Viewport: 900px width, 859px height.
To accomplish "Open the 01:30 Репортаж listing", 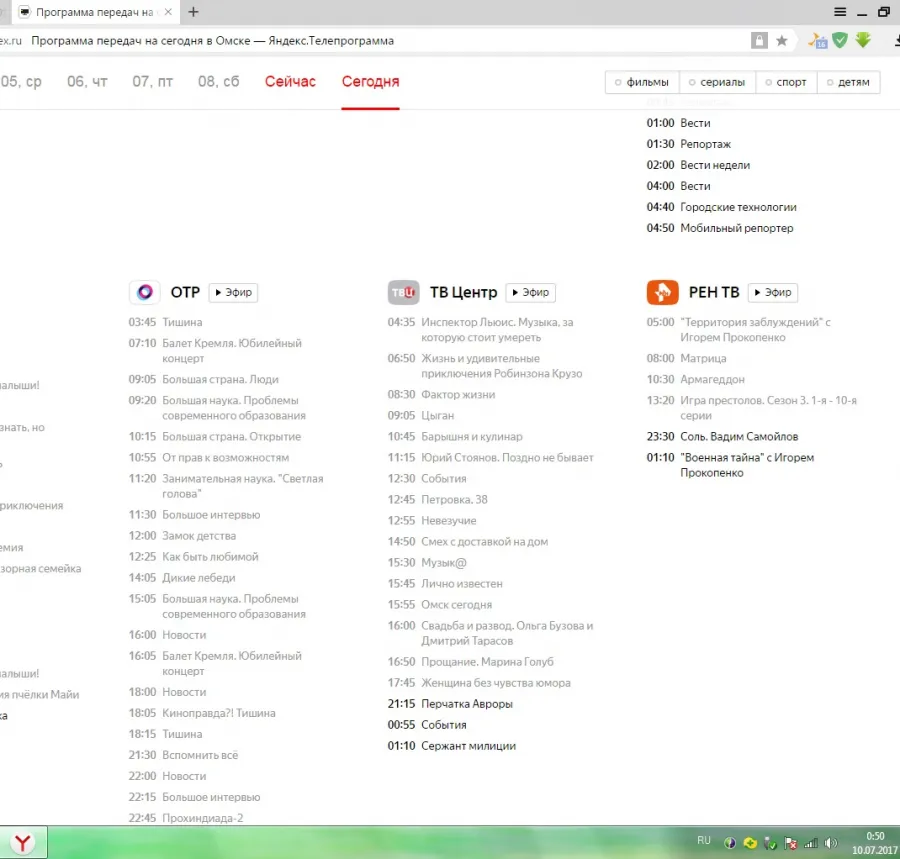I will coord(689,143).
